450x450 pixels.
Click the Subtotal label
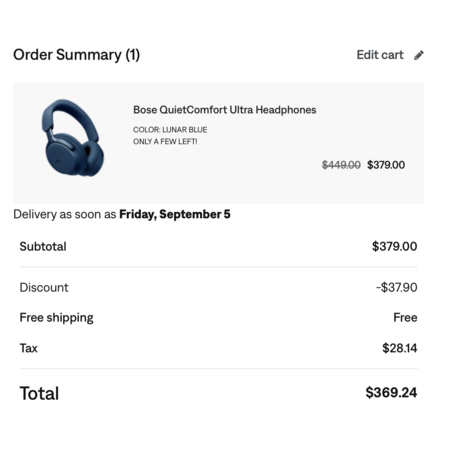(x=43, y=246)
